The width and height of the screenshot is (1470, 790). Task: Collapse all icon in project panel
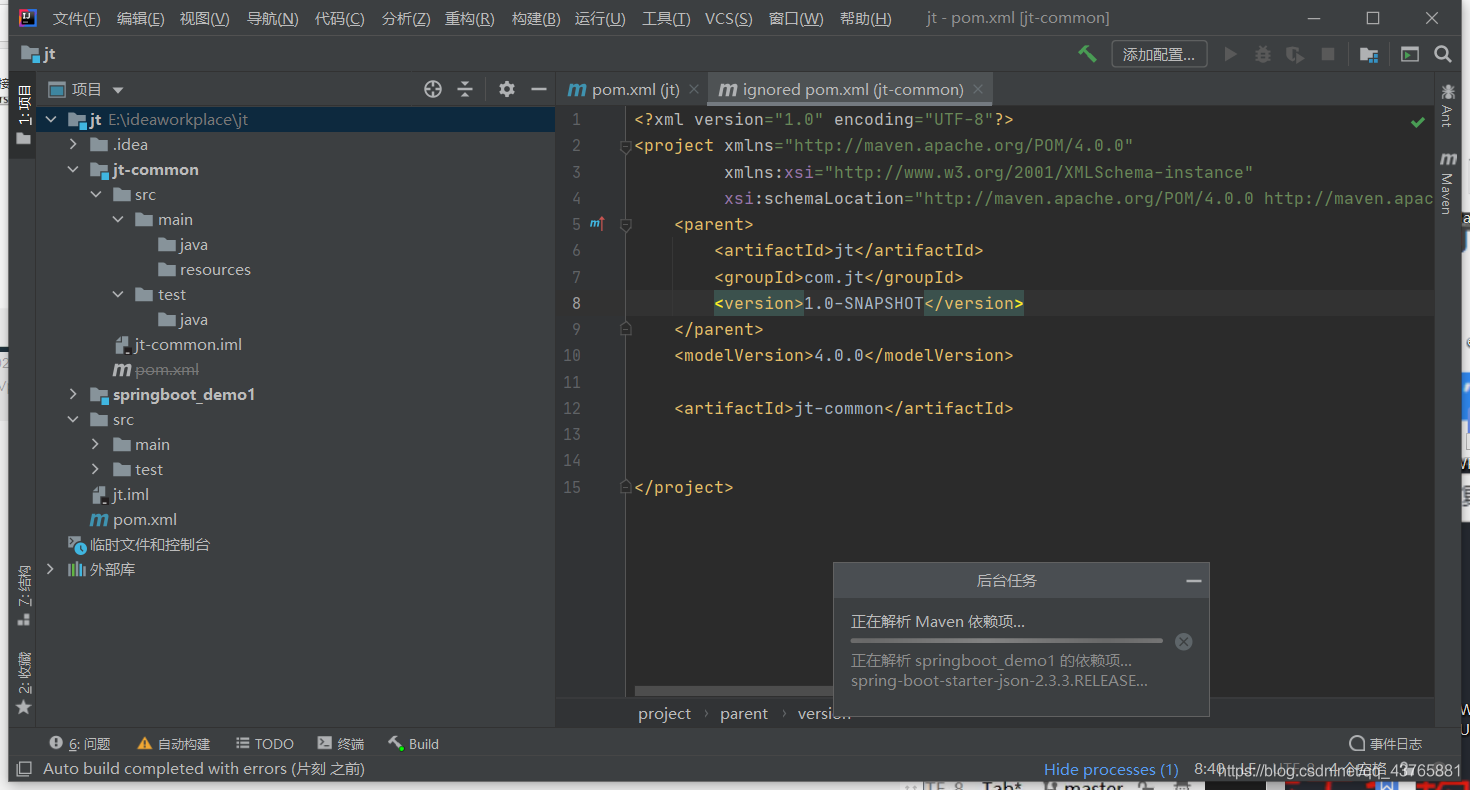coord(465,89)
